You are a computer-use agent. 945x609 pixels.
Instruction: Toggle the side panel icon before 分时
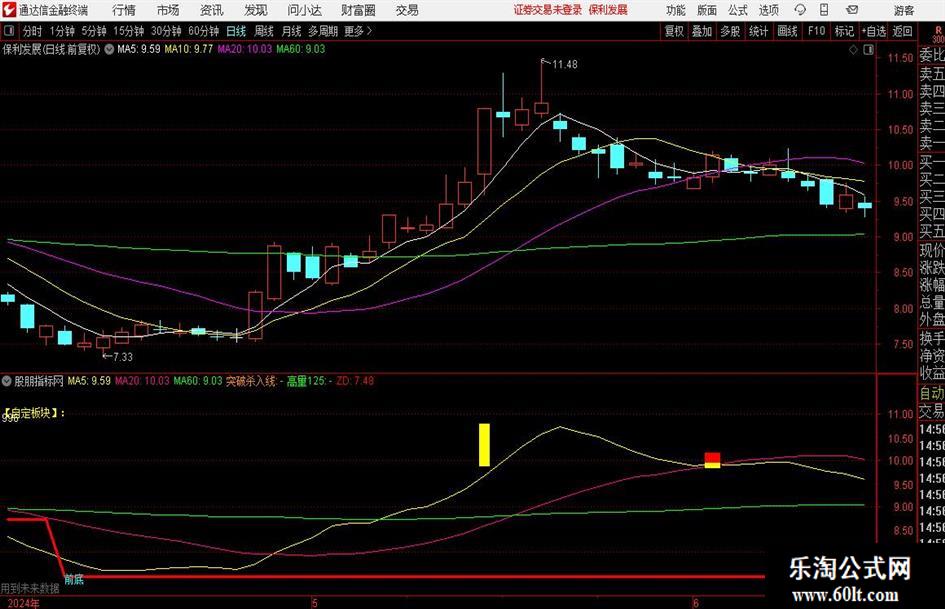[9, 31]
